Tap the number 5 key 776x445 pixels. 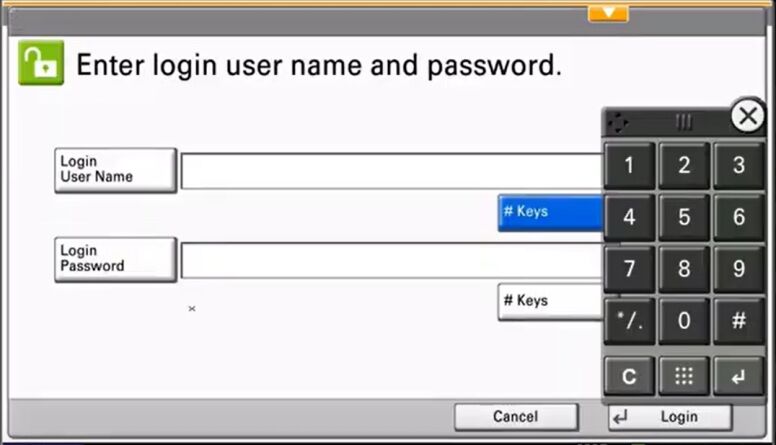coord(684,217)
